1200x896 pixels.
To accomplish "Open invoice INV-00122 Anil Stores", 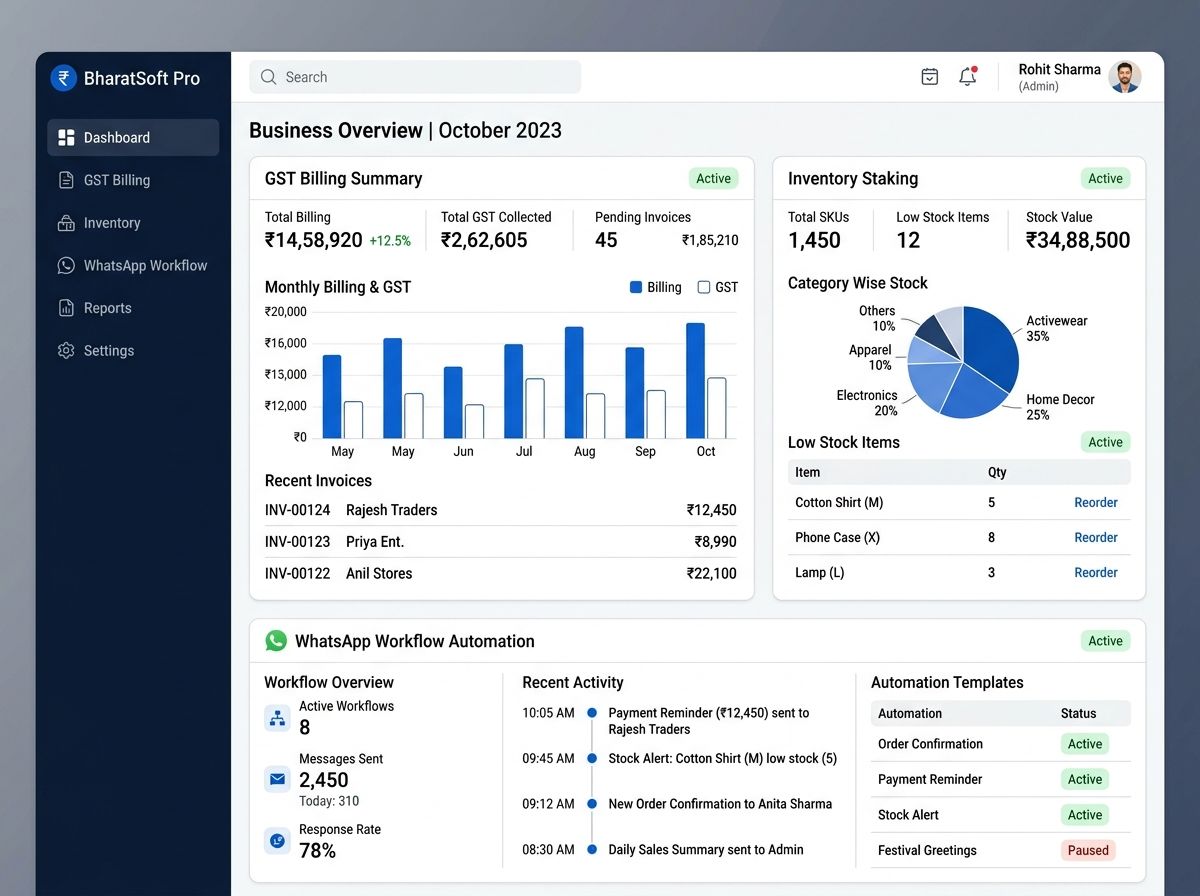I will coord(500,574).
